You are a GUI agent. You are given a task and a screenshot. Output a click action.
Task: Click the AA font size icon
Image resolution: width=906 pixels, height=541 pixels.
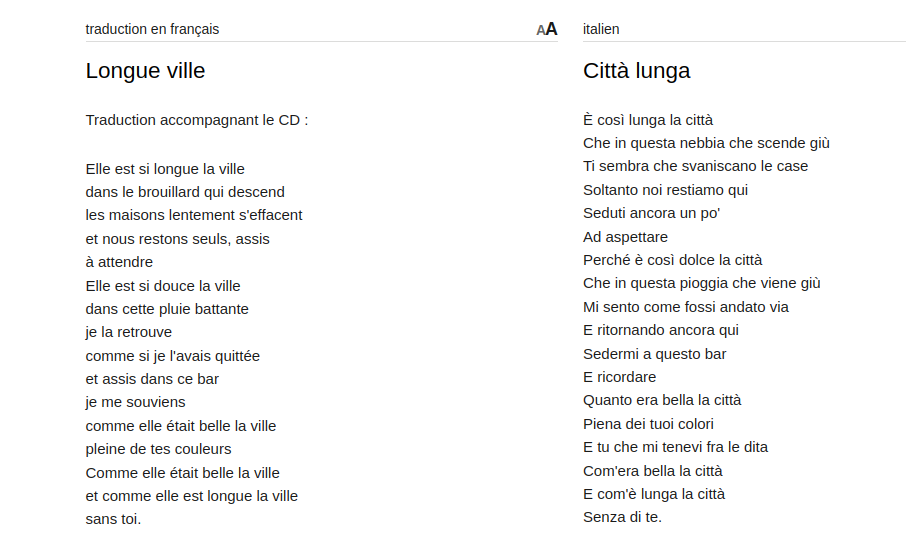click(546, 29)
